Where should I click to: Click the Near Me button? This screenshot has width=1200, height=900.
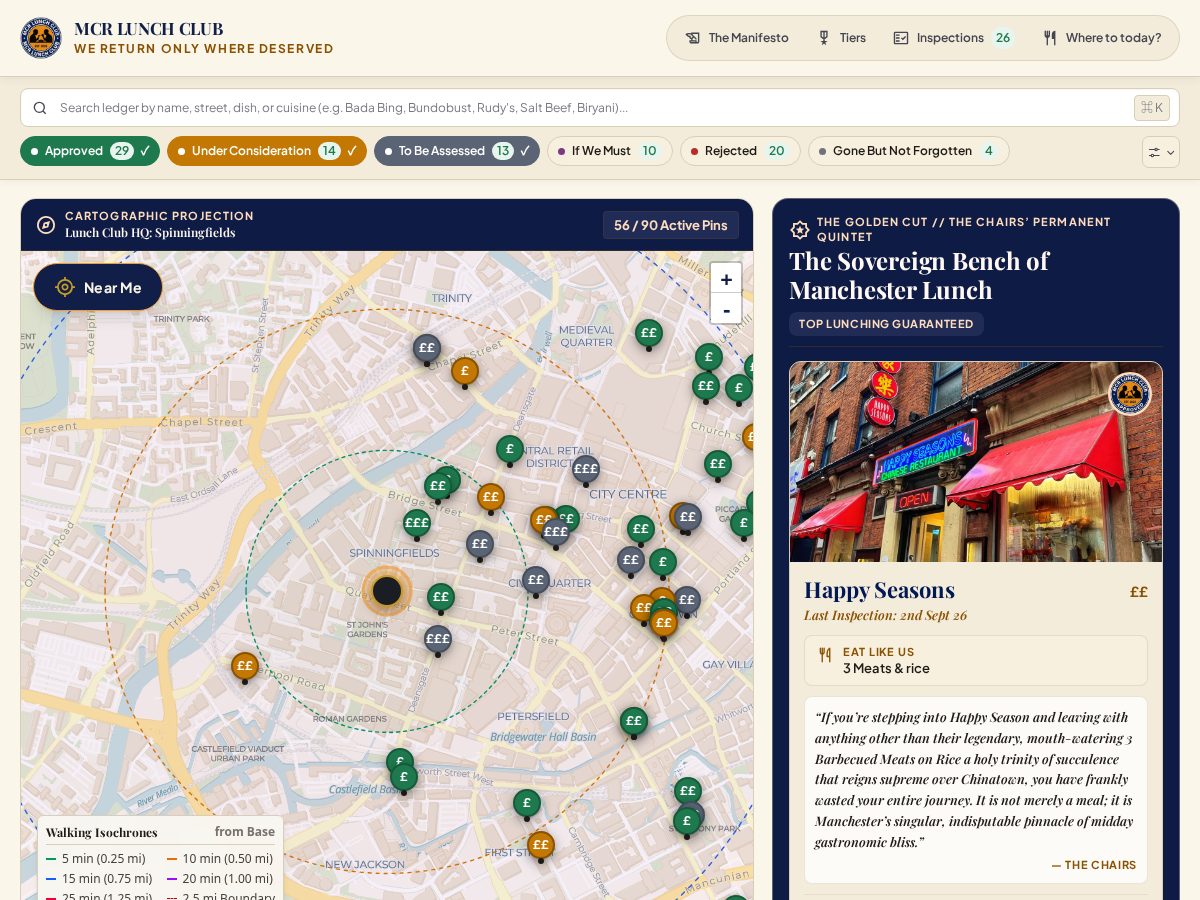click(x=98, y=288)
